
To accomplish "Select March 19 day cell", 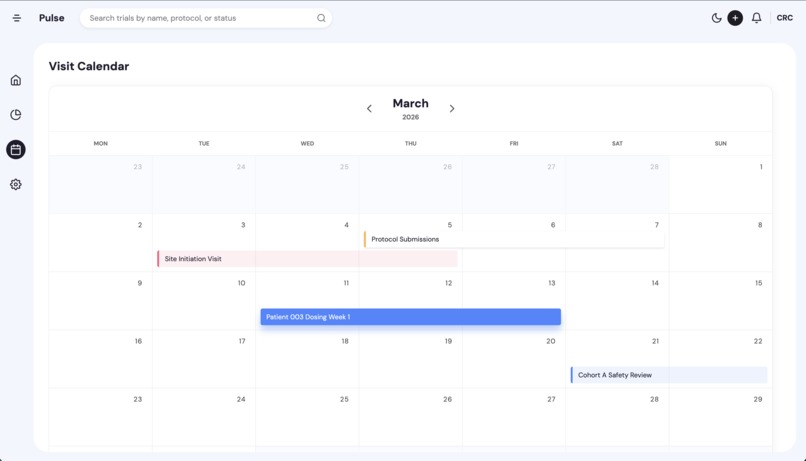I will click(411, 359).
